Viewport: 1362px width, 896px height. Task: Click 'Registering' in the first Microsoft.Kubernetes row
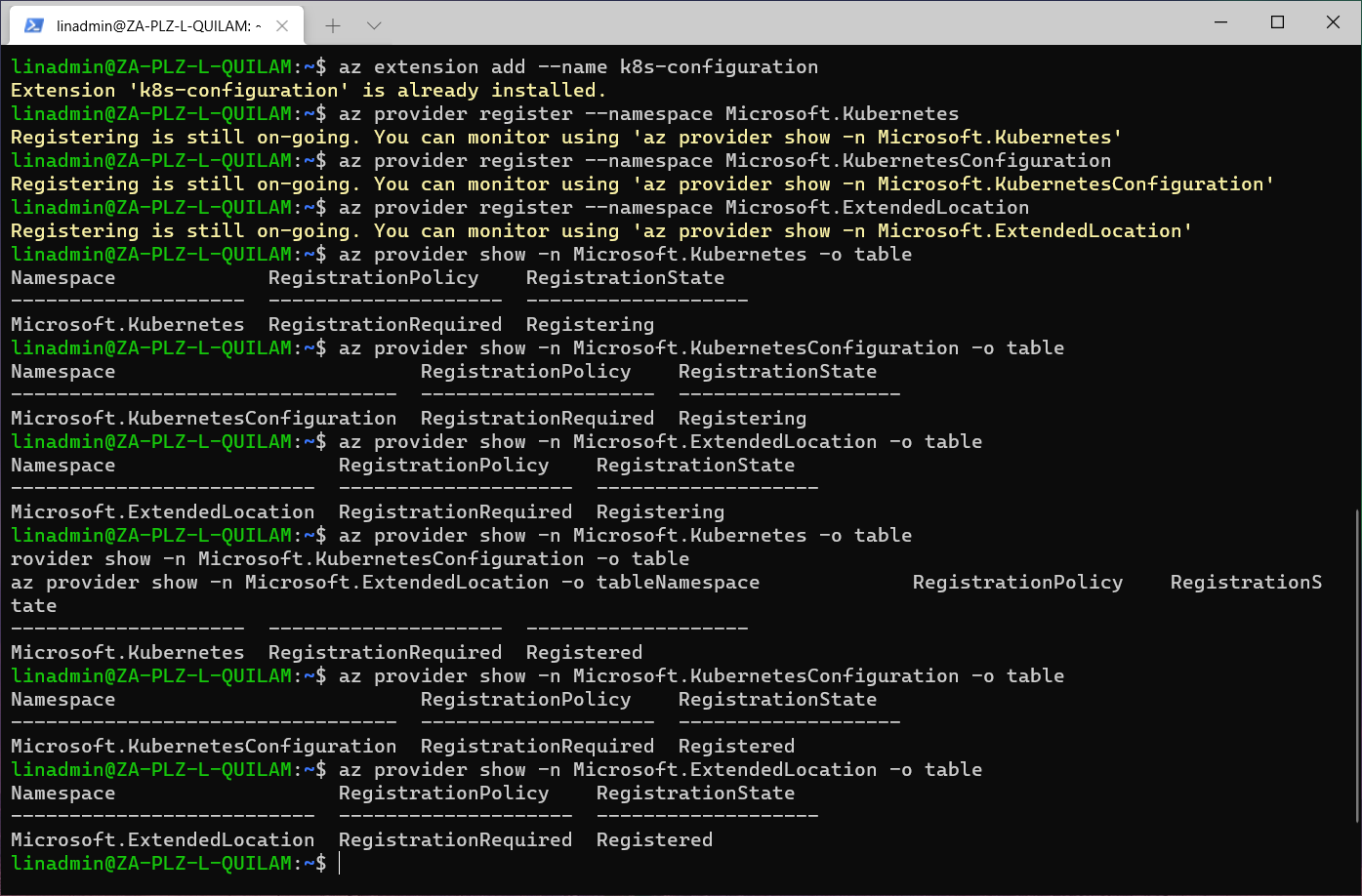[x=591, y=325]
